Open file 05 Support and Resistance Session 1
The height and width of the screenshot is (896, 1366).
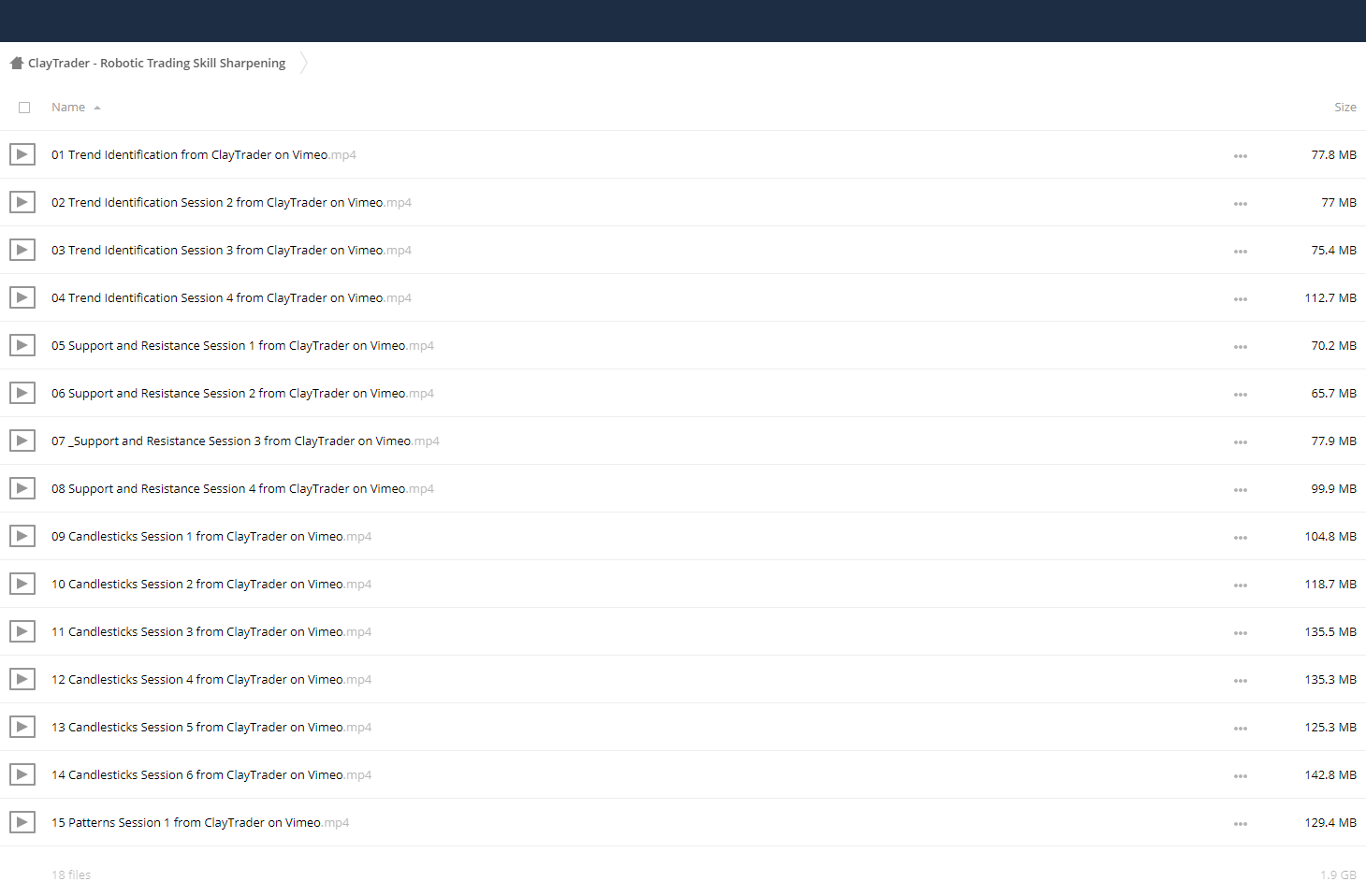point(242,346)
